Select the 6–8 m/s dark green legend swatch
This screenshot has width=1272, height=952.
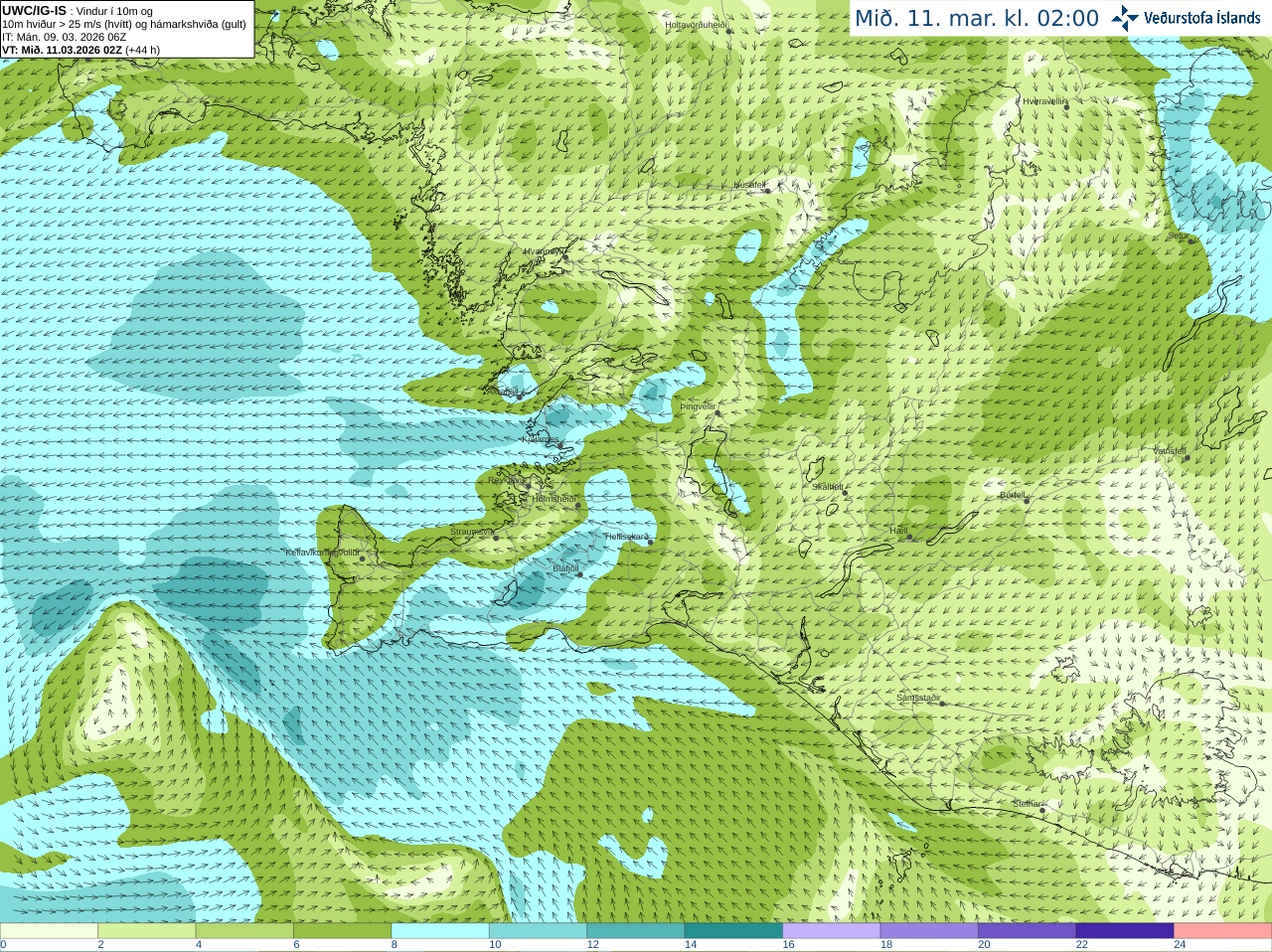tap(342, 931)
